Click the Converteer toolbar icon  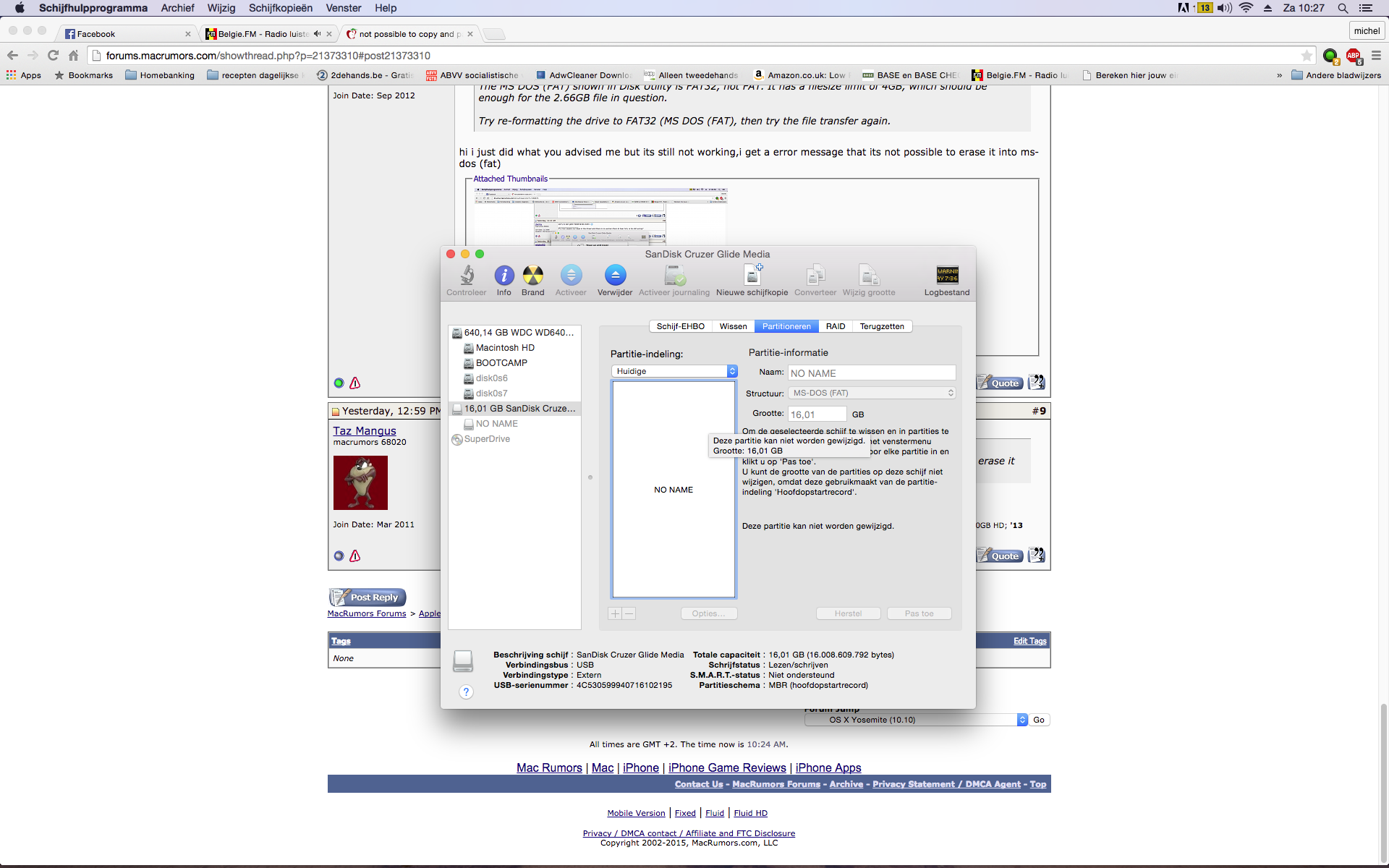815,276
